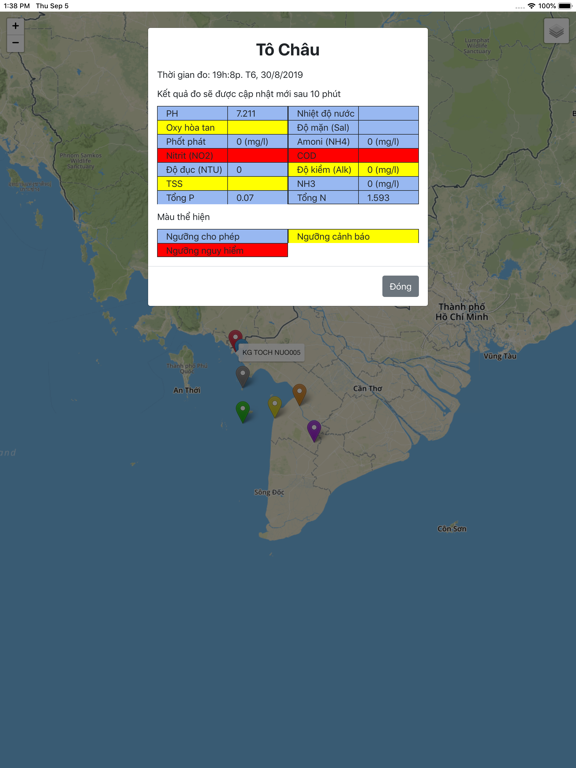Select the red map marker
Screen dimensions: 576x768
(x=235, y=338)
